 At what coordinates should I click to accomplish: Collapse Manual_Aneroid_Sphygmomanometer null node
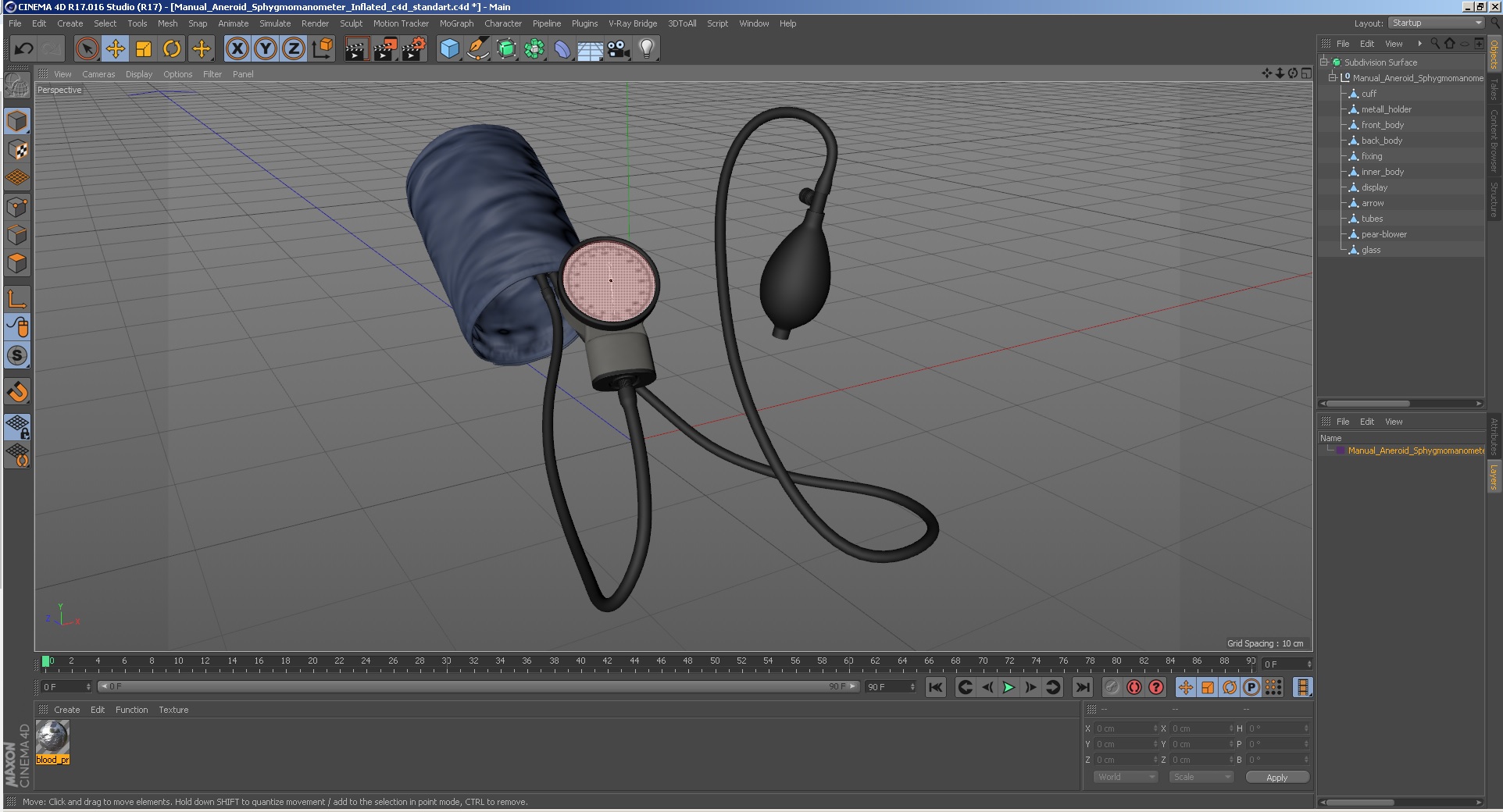[1333, 78]
